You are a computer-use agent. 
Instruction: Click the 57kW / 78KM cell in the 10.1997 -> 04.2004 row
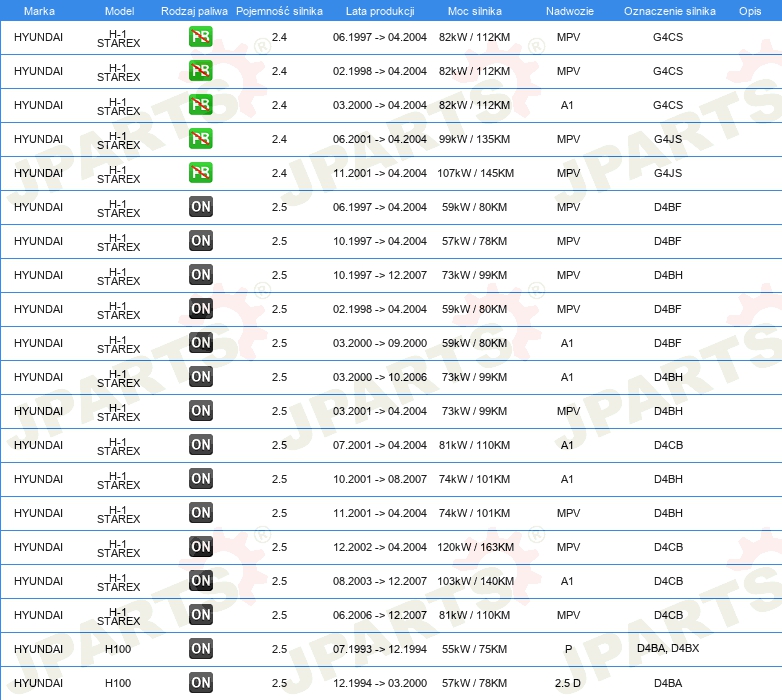[474, 241]
